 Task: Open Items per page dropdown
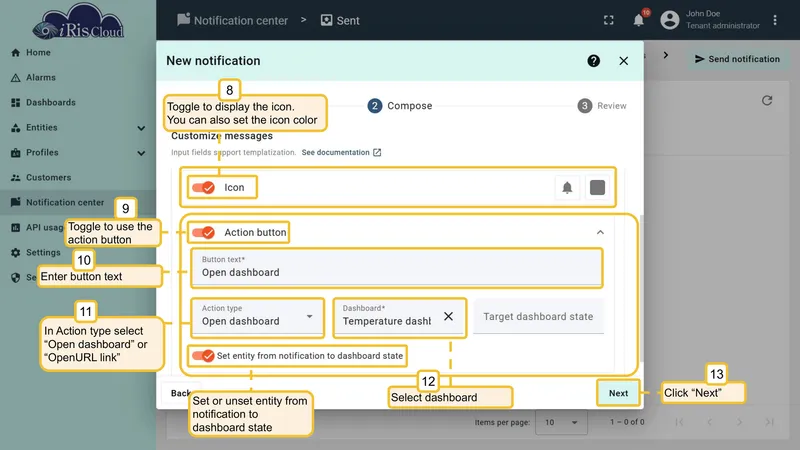[x=561, y=422]
